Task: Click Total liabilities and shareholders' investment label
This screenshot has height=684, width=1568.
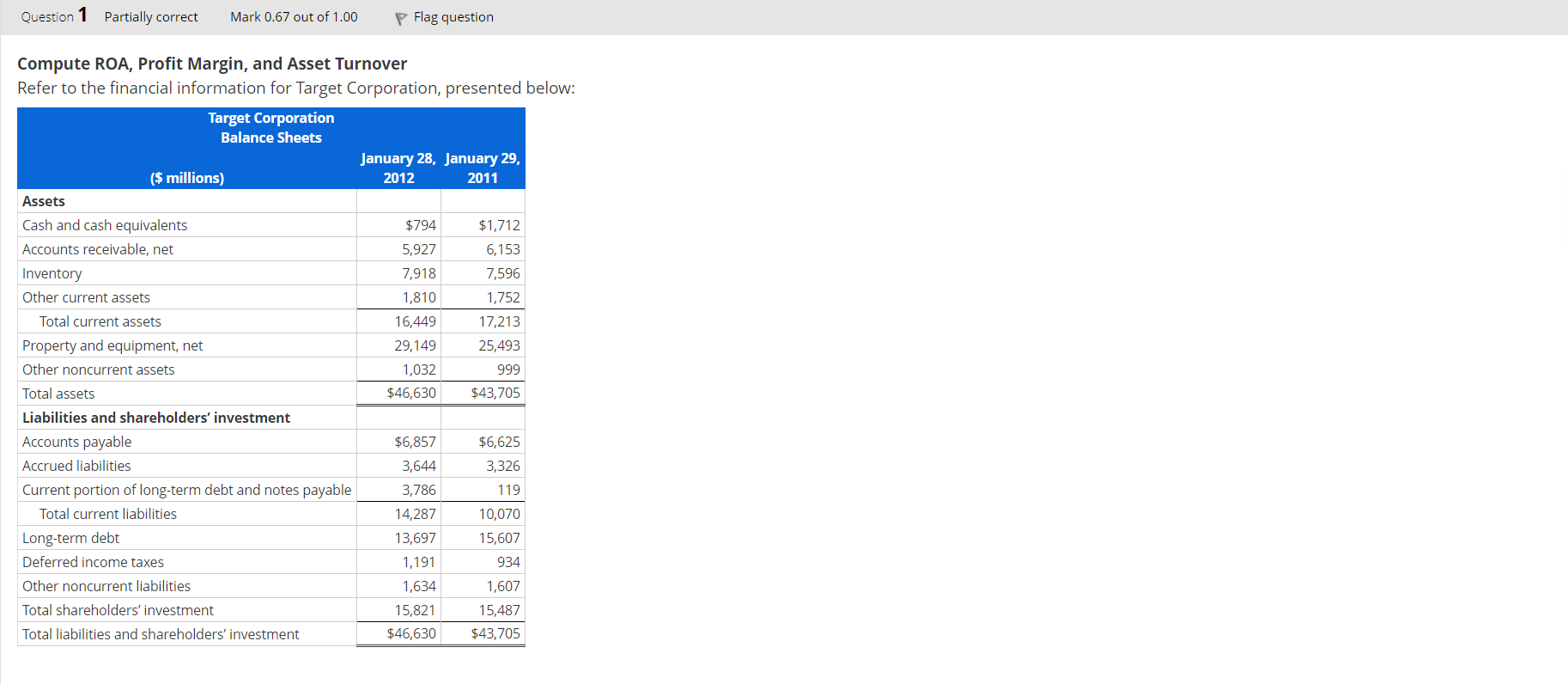Action: (161, 634)
